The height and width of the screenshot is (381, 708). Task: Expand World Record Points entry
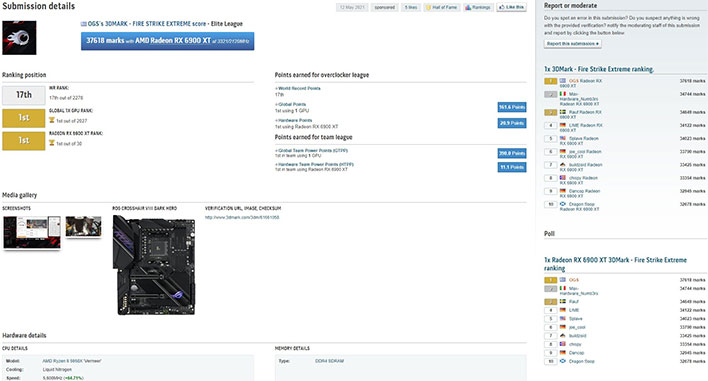[298, 88]
